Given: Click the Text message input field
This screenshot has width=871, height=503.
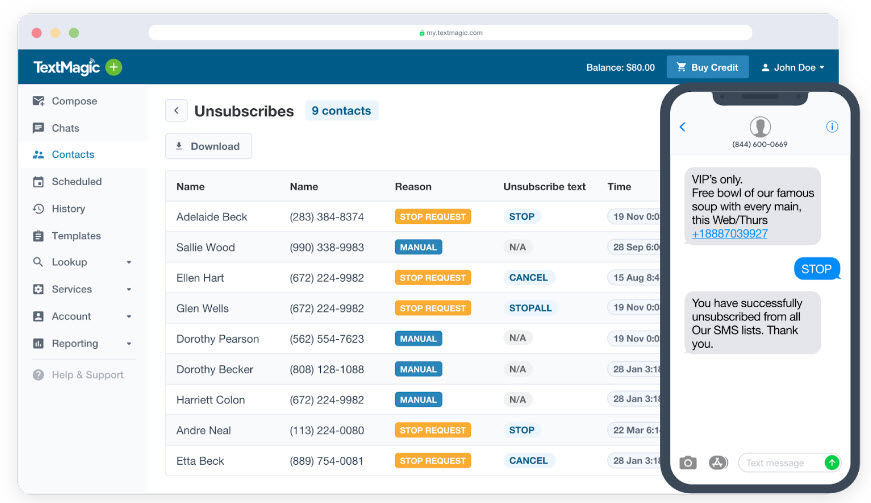Looking at the screenshot, I should tap(782, 463).
